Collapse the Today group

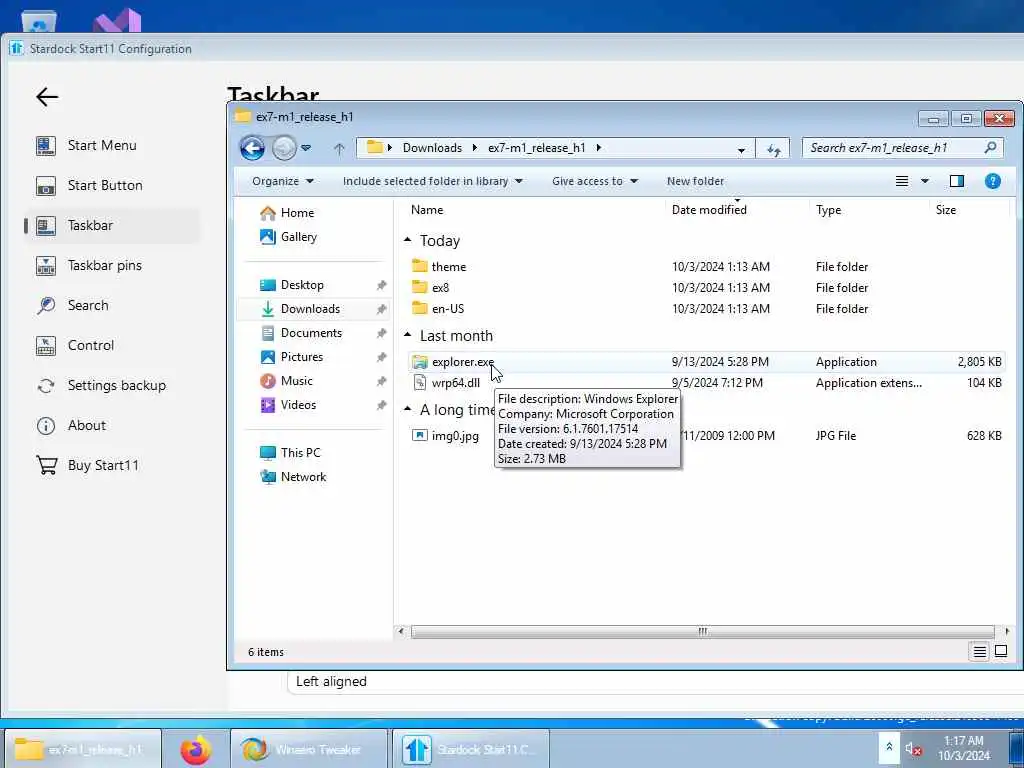point(408,240)
